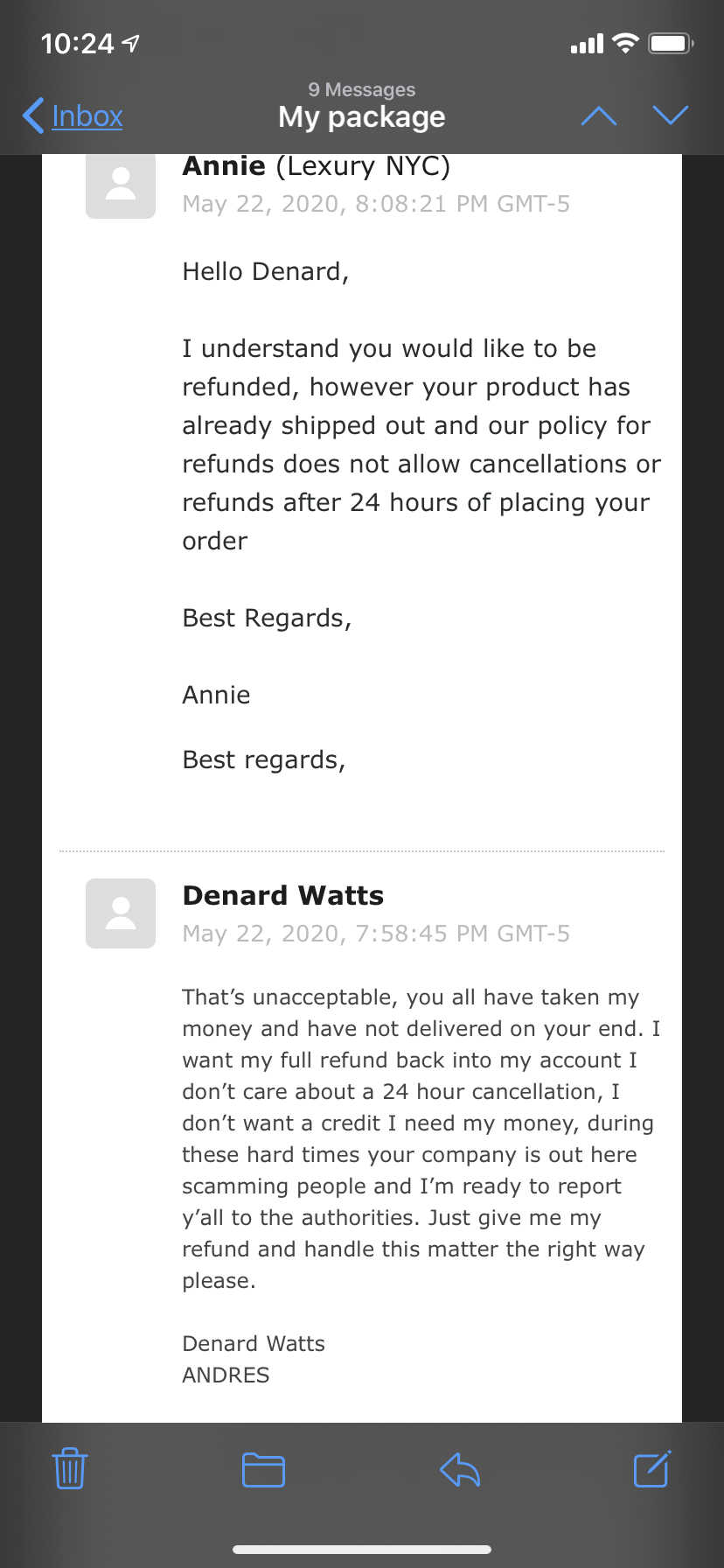Image resolution: width=724 pixels, height=1568 pixels.
Task: Tap the trash icon to delete message
Action: (x=70, y=1468)
